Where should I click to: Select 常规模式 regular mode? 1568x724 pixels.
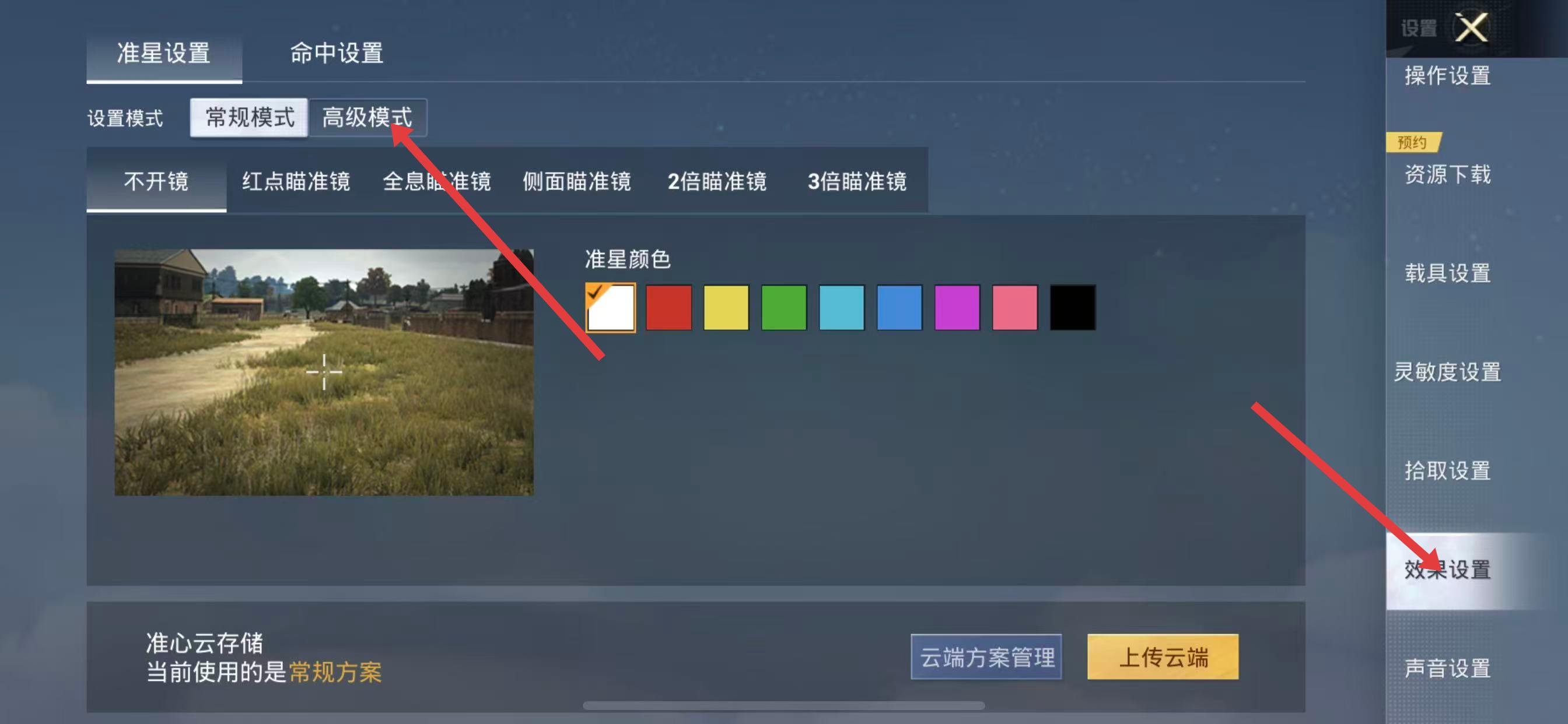[250, 117]
